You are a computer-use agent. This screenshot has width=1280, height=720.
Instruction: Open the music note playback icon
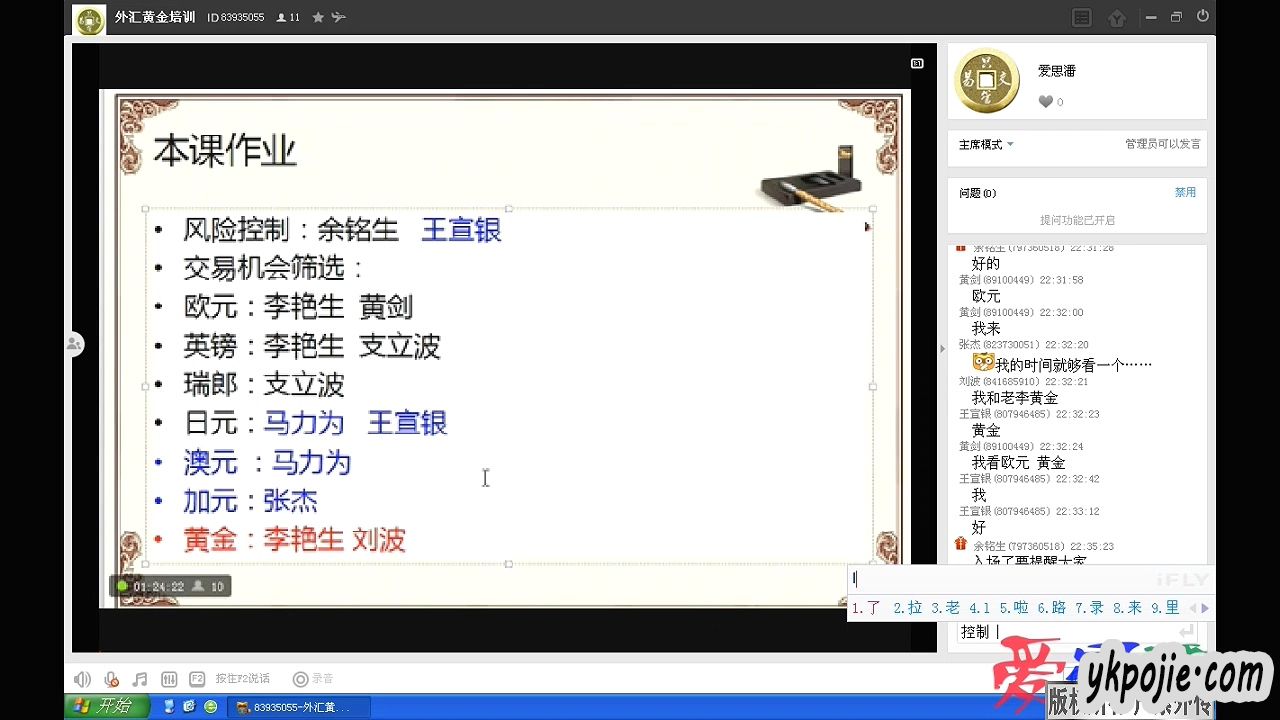(x=140, y=679)
